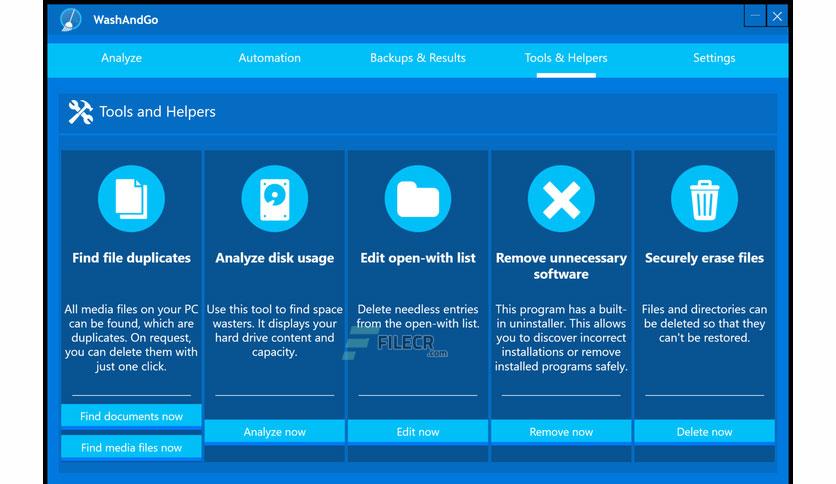Launch uninstaller with Remove now
836x484 pixels.
point(561,432)
